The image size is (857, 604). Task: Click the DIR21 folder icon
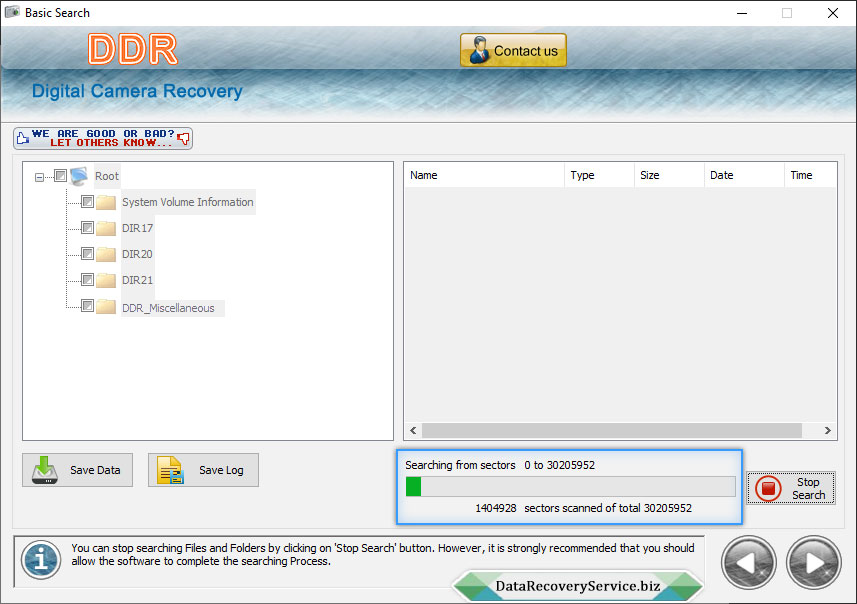(x=106, y=280)
